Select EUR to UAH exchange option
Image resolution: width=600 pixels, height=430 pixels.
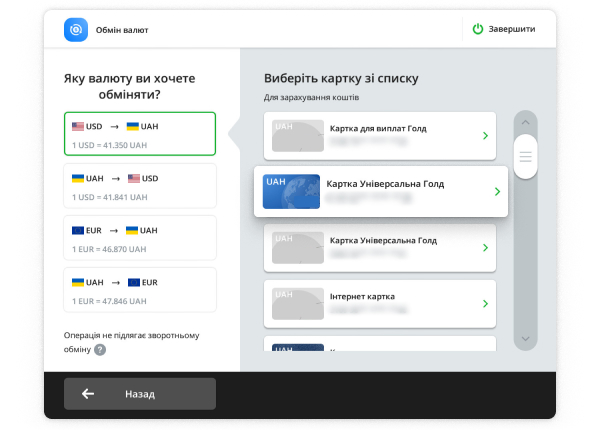pyautogui.click(x=140, y=238)
